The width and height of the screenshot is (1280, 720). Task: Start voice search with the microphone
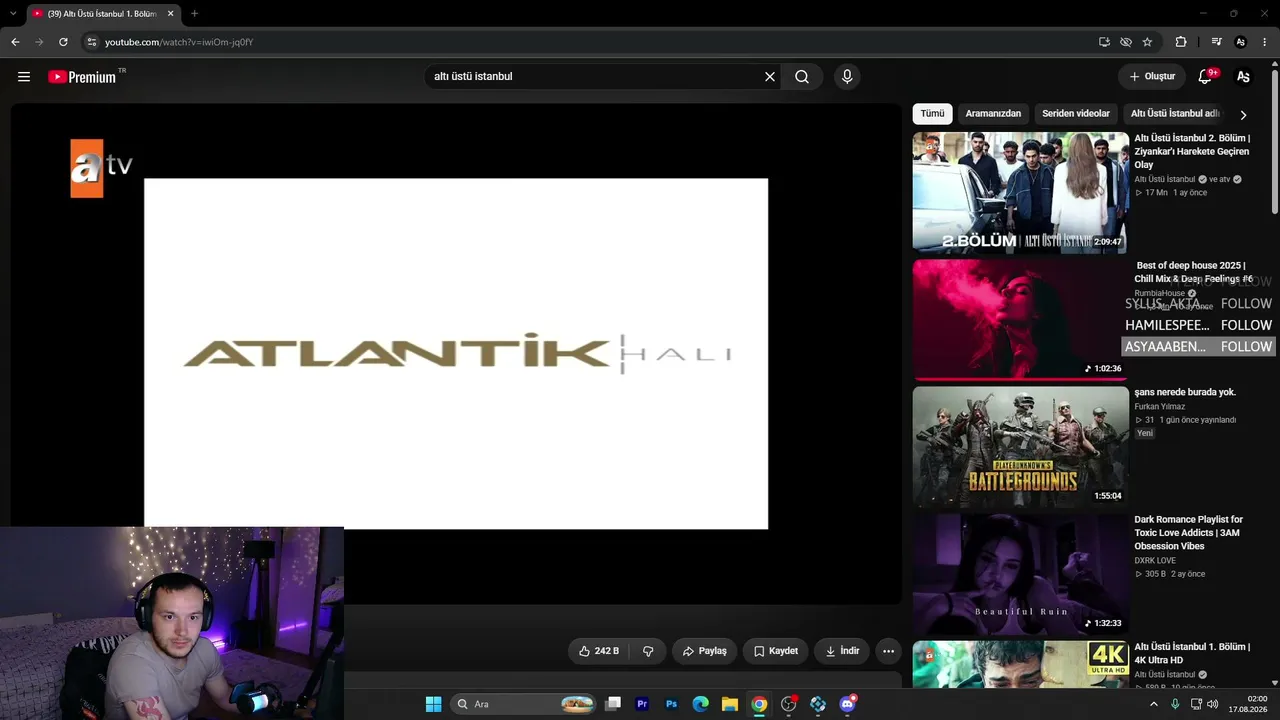pos(847,77)
